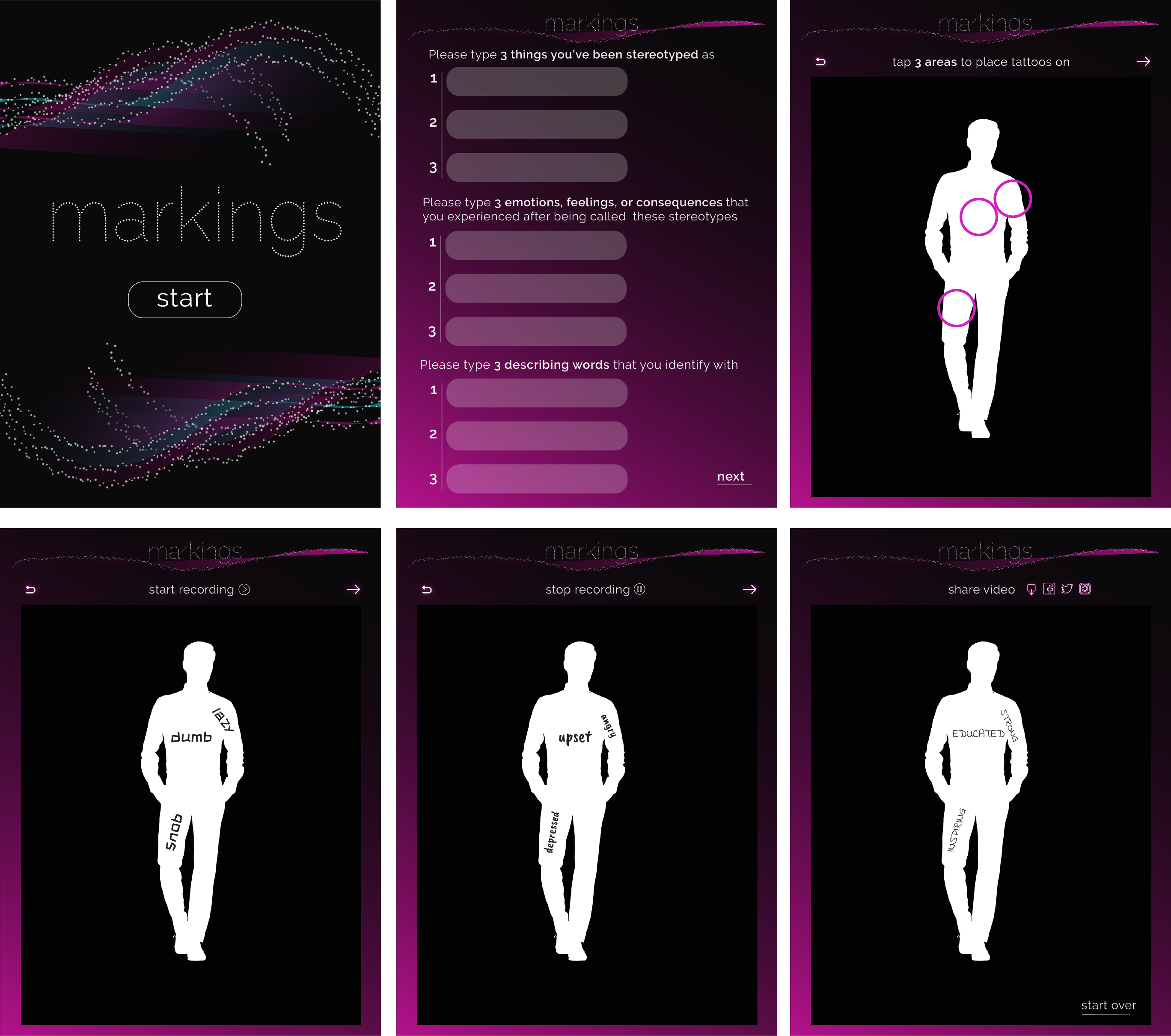Focus the second stereotyped-as input field

[x=537, y=124]
